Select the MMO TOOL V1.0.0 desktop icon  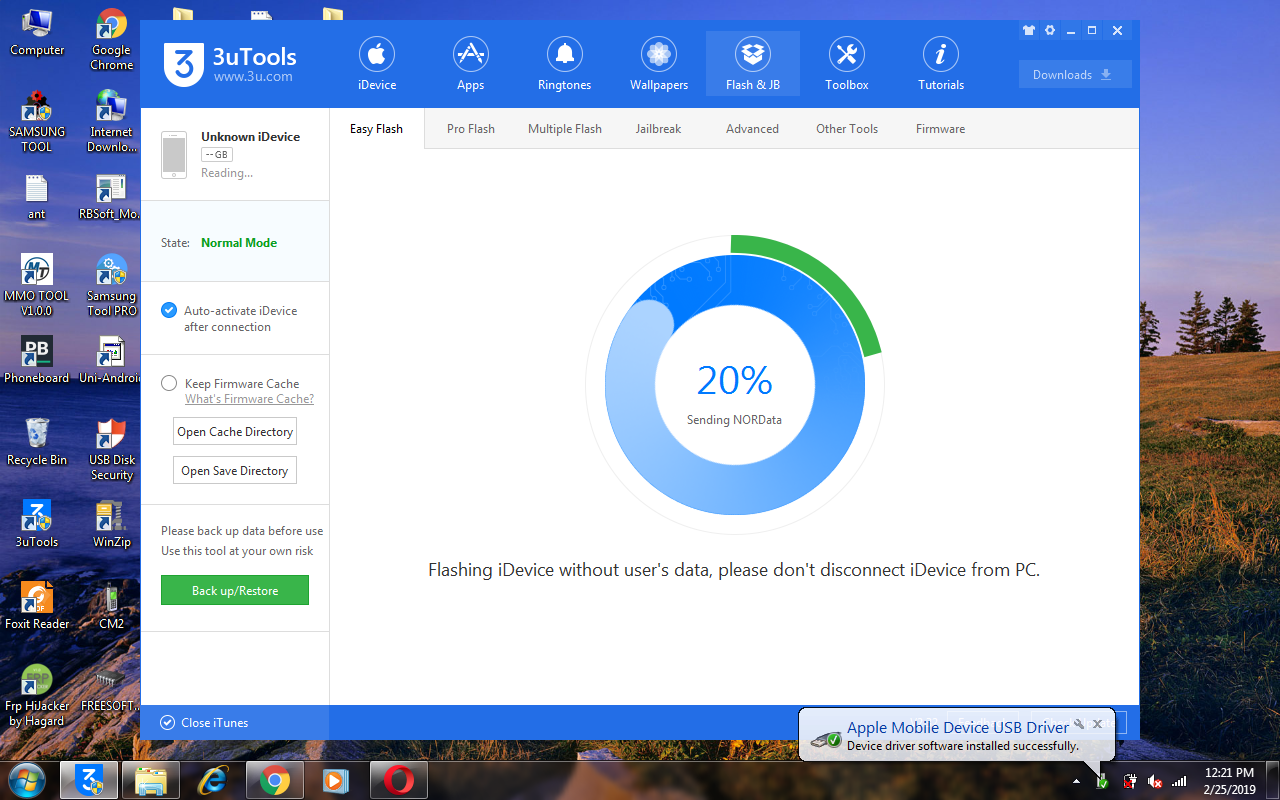click(x=37, y=285)
